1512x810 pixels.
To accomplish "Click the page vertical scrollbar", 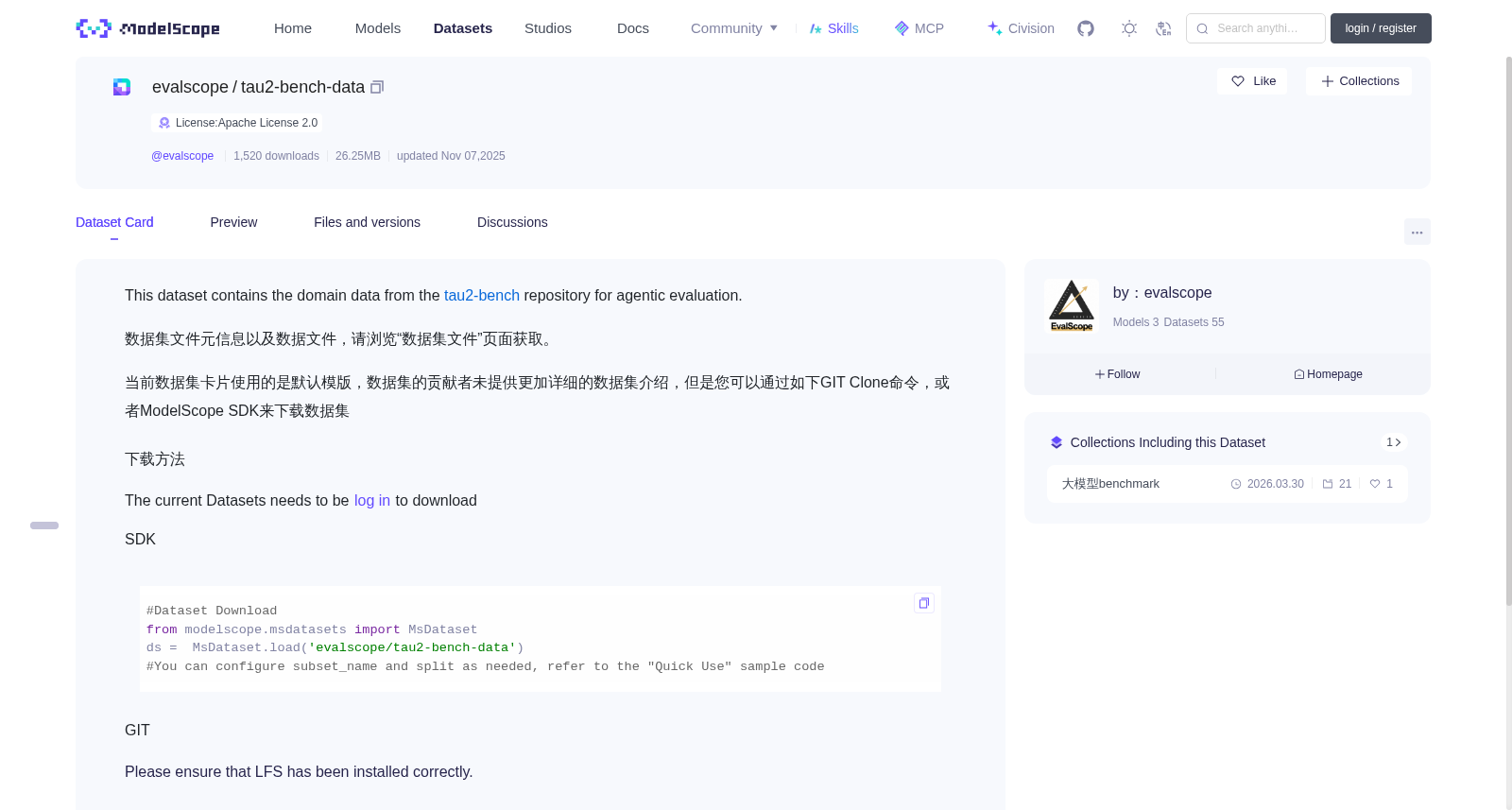I will tap(1509, 331).
